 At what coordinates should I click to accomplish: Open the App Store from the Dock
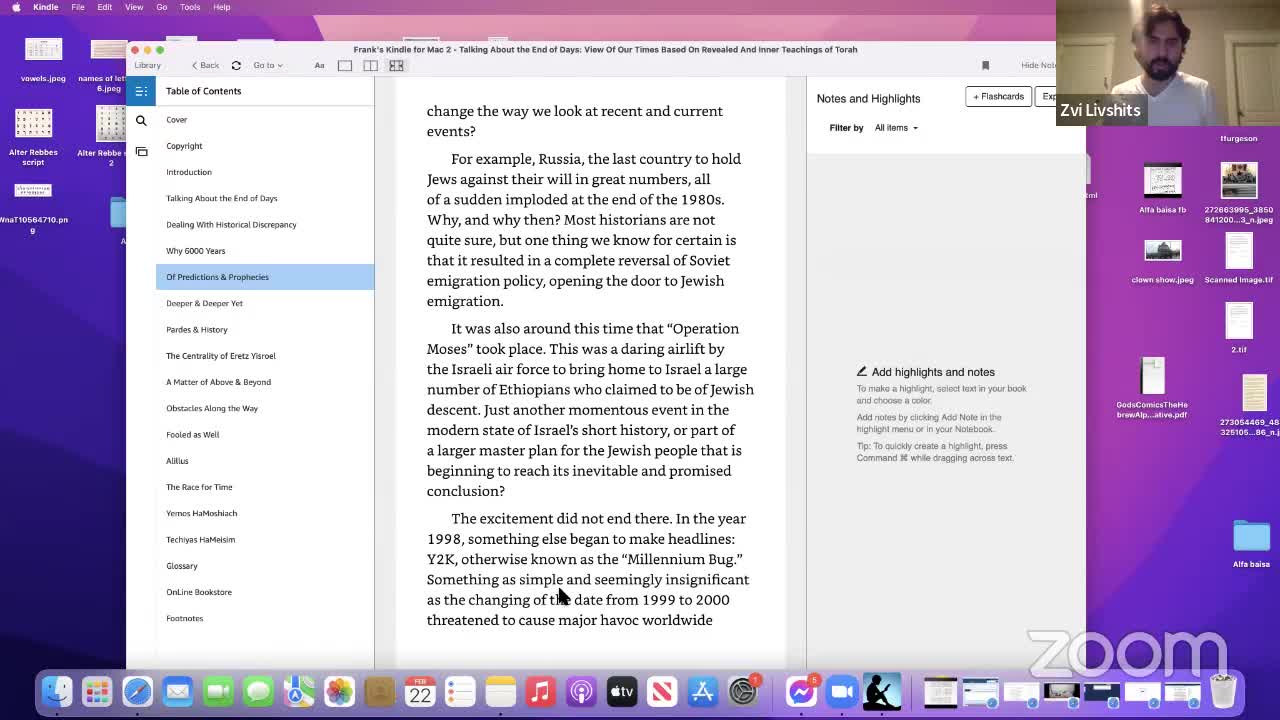click(702, 691)
